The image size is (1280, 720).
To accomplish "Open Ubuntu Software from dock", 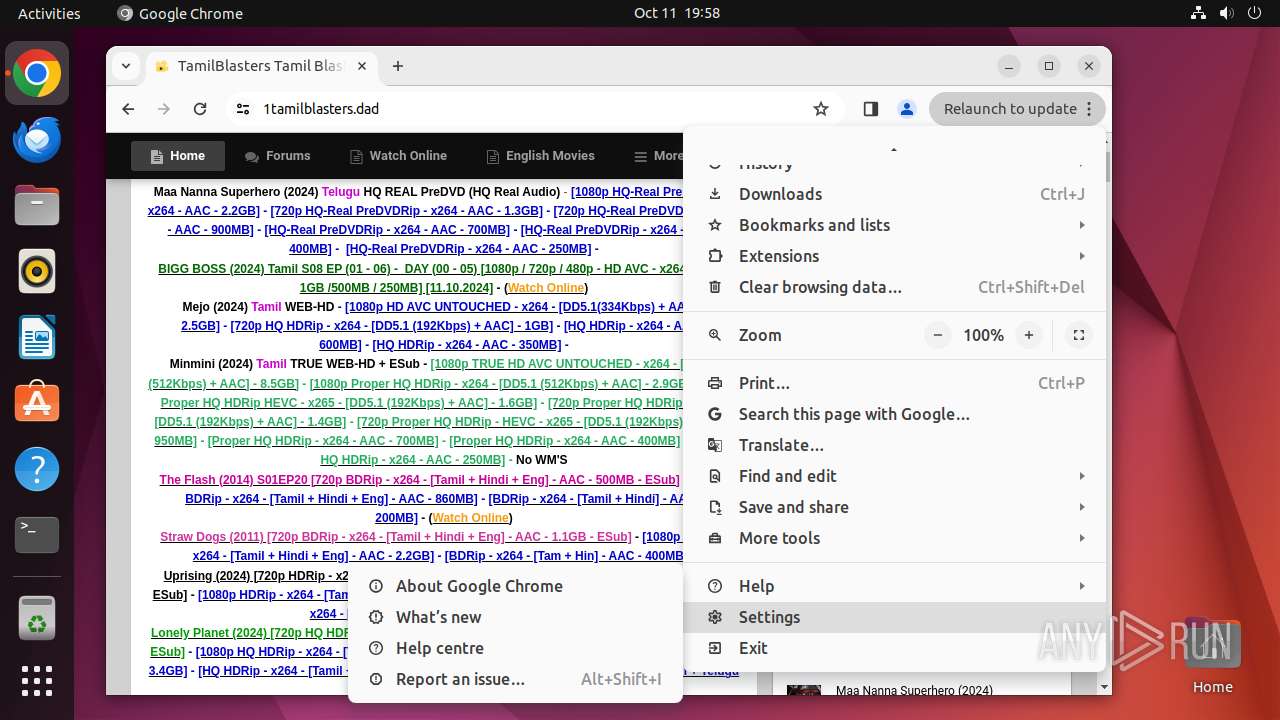I will (x=37, y=403).
